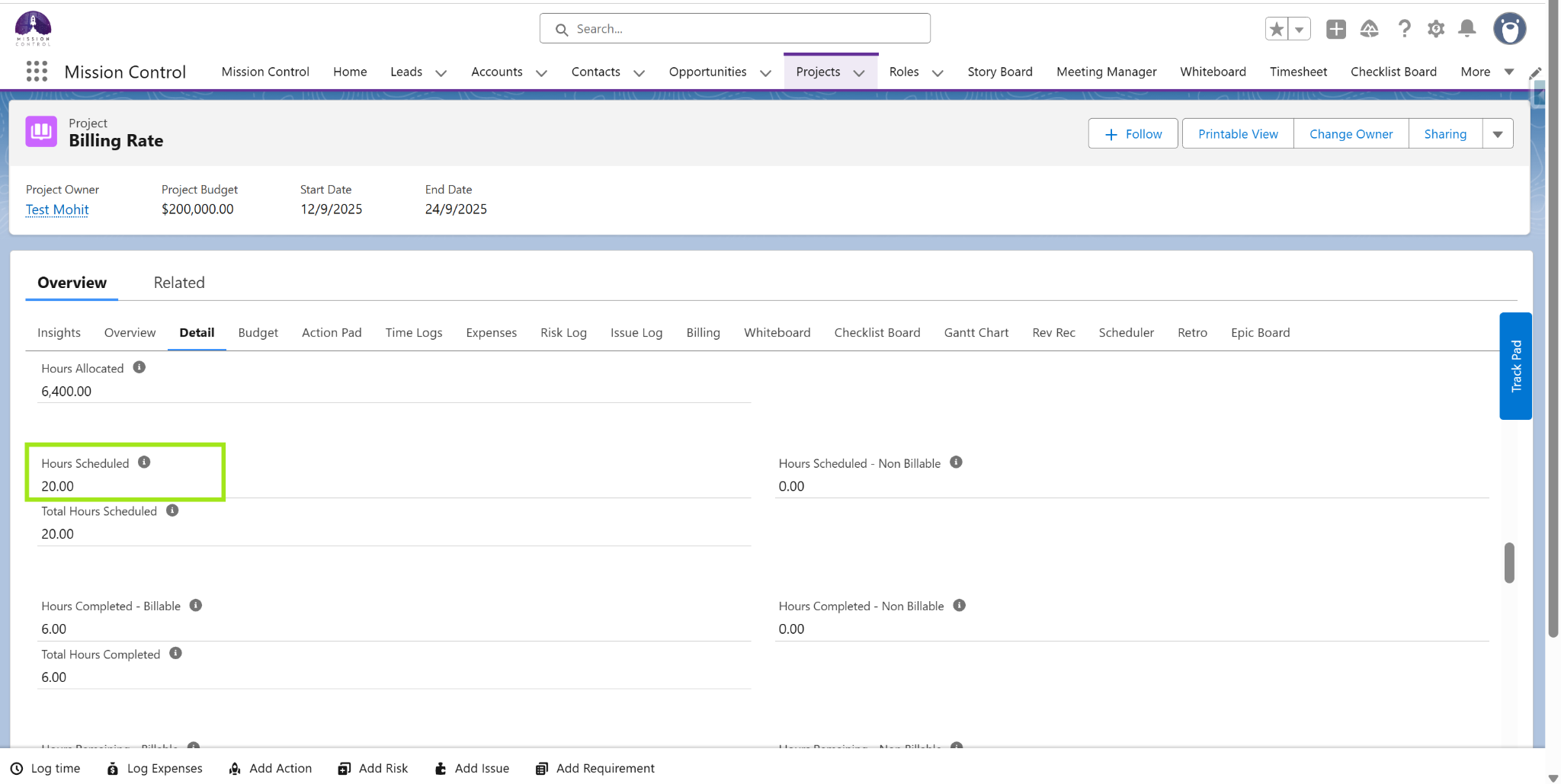This screenshot has width=1561, height=784.
Task: Switch to the Related tab
Action: click(x=179, y=283)
